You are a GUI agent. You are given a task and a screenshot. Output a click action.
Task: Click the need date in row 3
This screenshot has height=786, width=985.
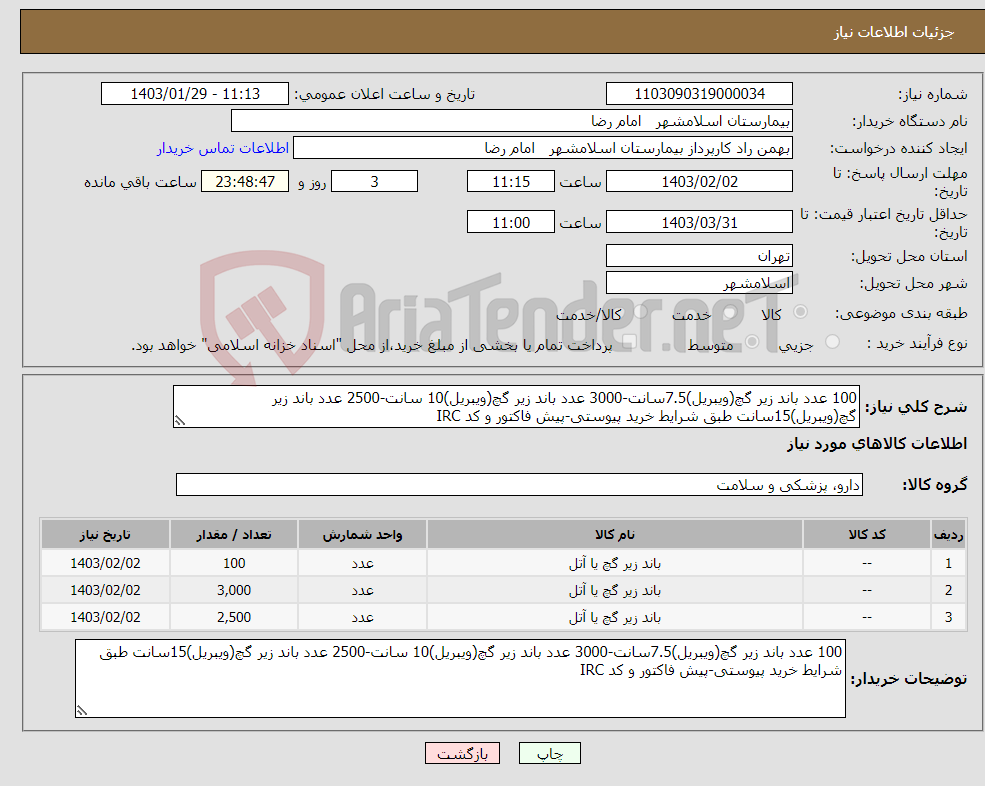pyautogui.click(x=106, y=617)
